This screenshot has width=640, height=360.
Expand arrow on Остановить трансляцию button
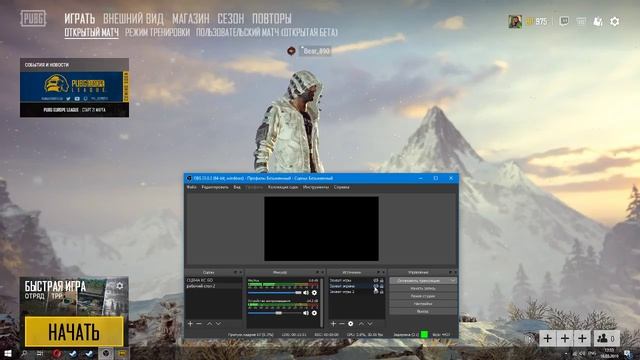453,281
